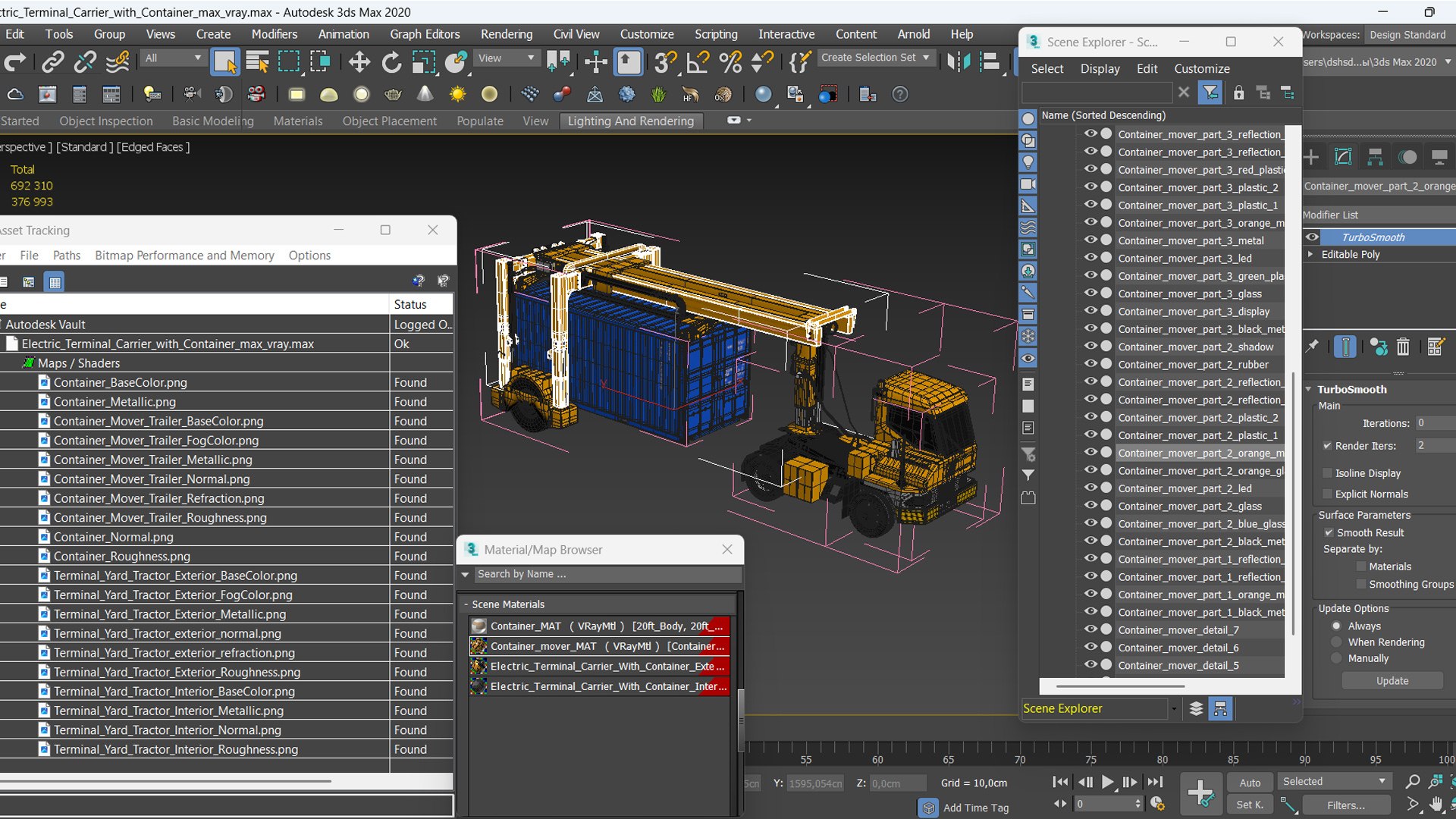Collapse the Scene Materials group

tap(466, 604)
